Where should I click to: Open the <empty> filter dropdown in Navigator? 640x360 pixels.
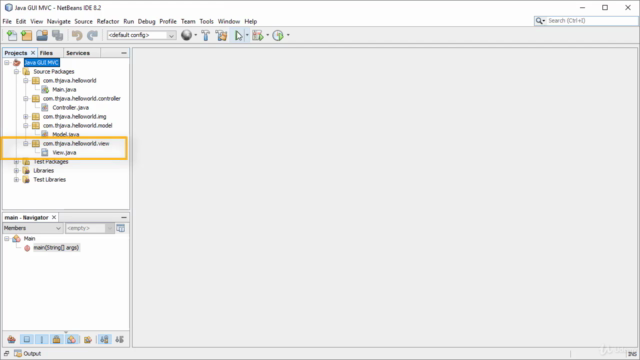click(x=89, y=228)
